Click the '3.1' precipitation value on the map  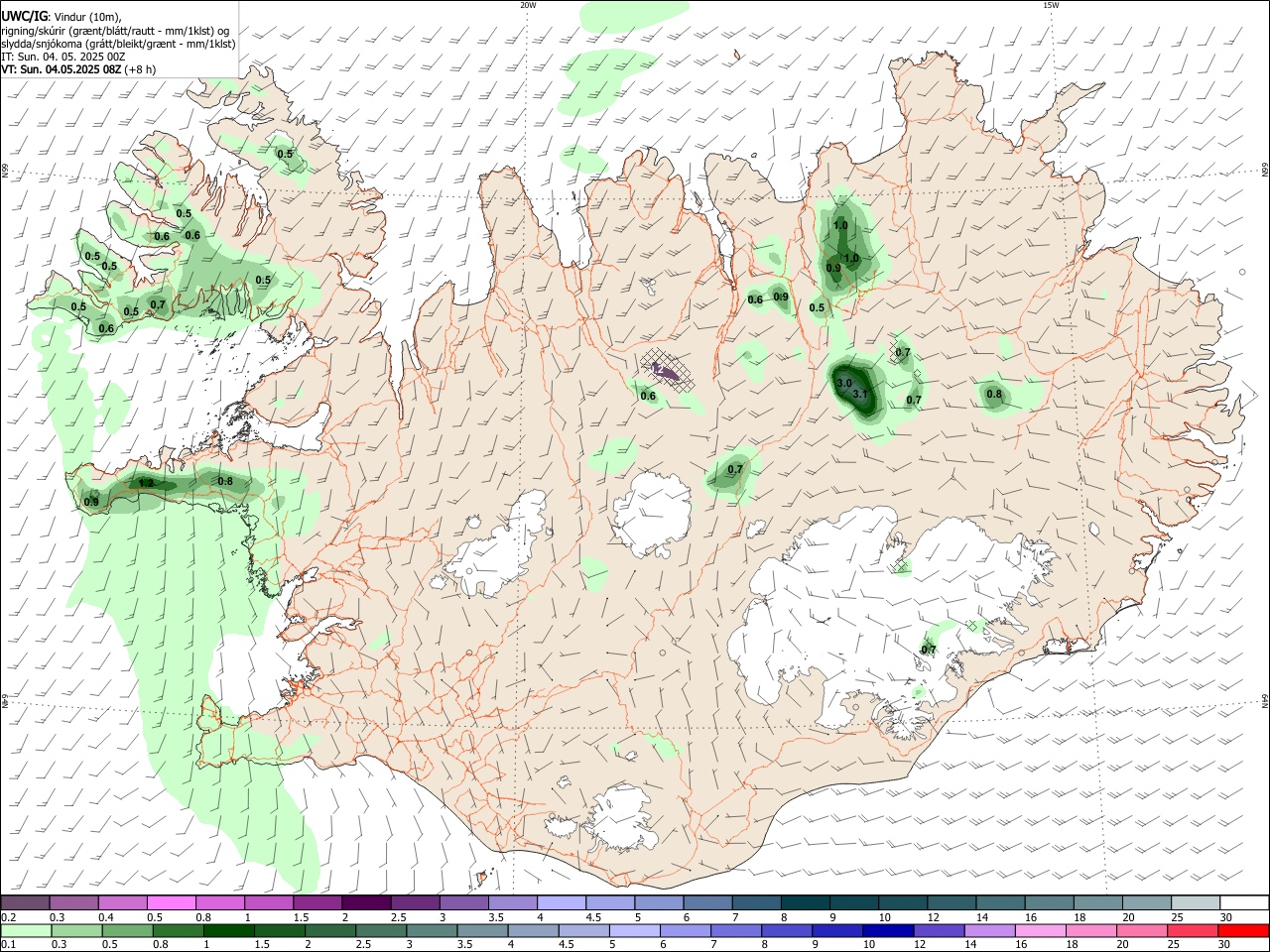pyautogui.click(x=860, y=395)
